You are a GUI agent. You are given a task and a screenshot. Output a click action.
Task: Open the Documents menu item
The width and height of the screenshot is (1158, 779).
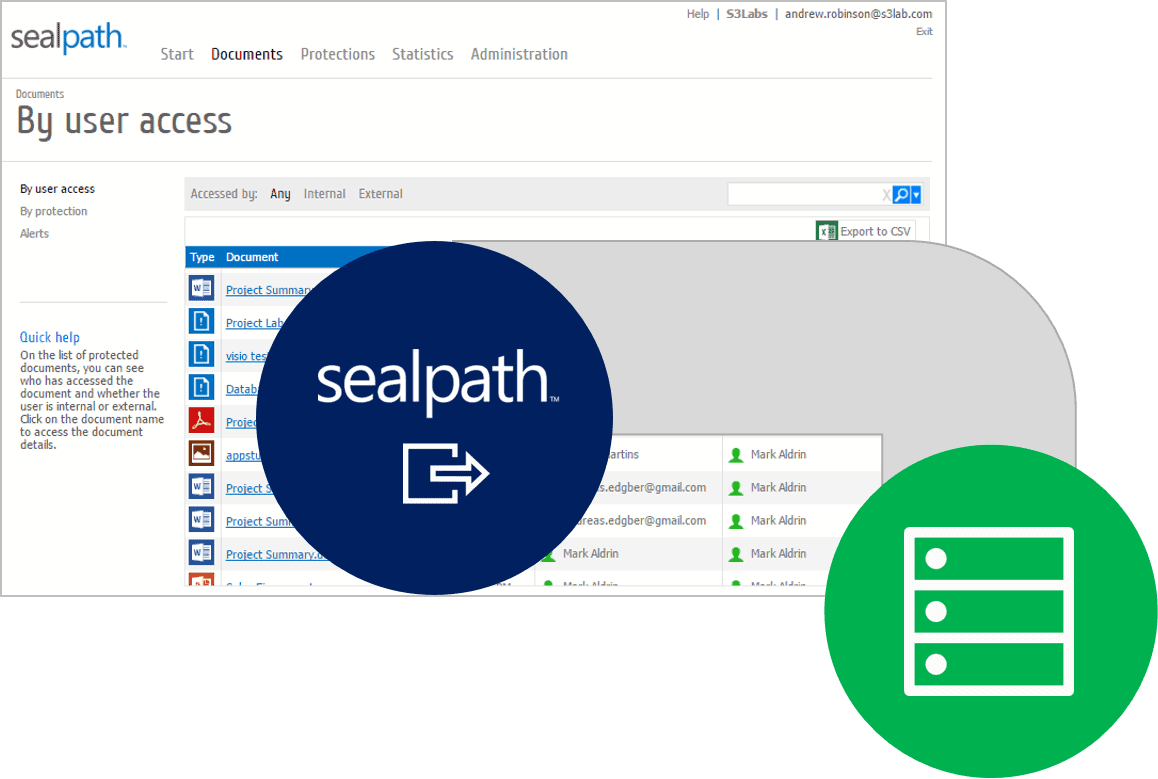click(x=247, y=54)
